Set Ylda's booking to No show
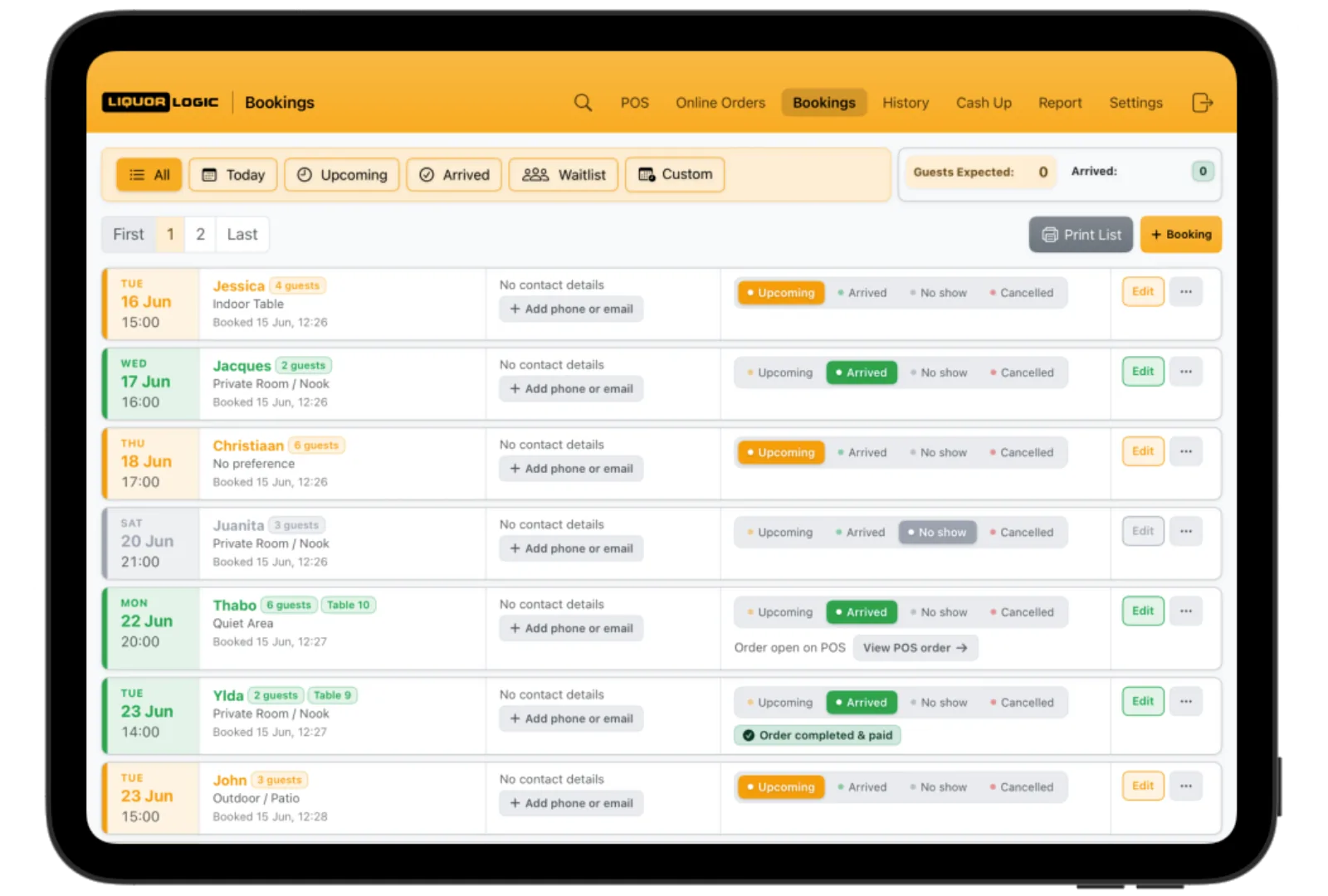1328x896 pixels. coord(939,703)
